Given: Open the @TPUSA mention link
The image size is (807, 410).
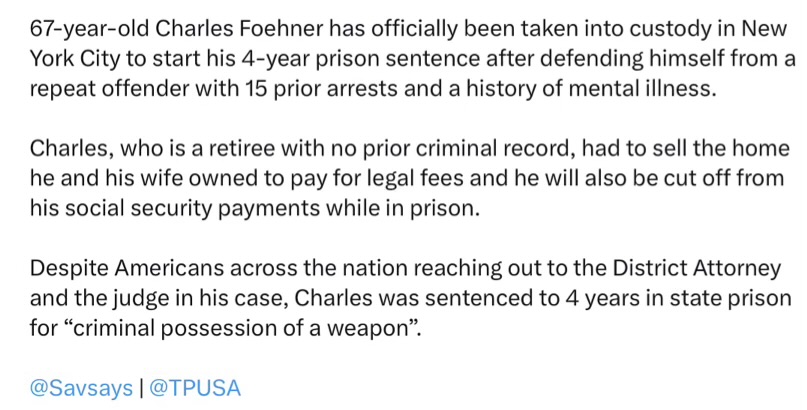Looking at the screenshot, I should (x=197, y=387).
